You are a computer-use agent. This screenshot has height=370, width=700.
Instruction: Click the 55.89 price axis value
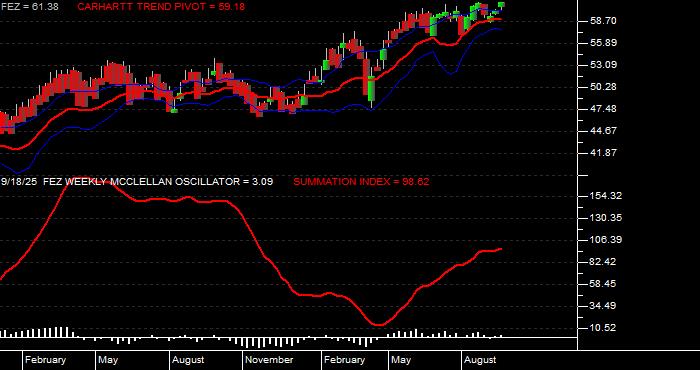point(604,42)
